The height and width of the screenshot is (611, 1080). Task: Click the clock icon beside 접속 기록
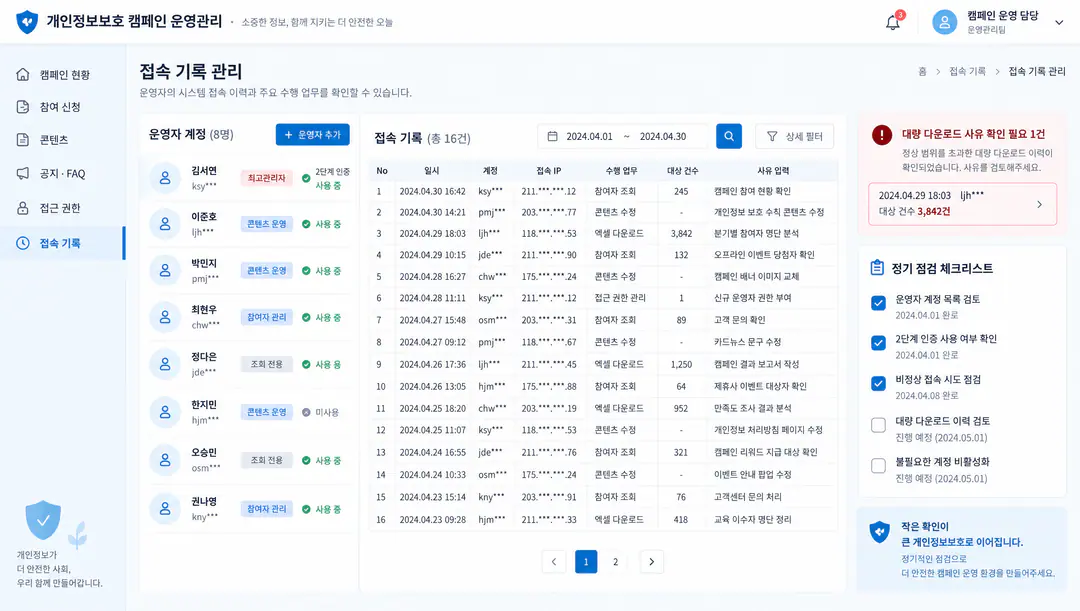click(x=23, y=243)
